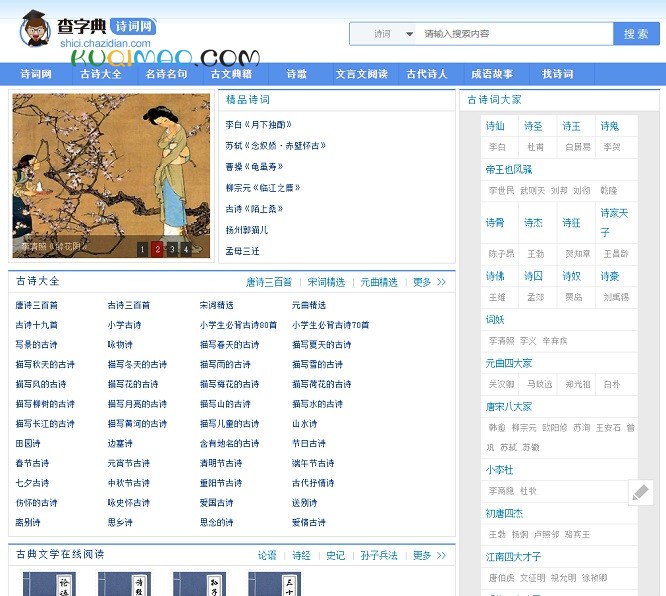
Task: Click the slideshow painting image
Action: click(x=111, y=175)
